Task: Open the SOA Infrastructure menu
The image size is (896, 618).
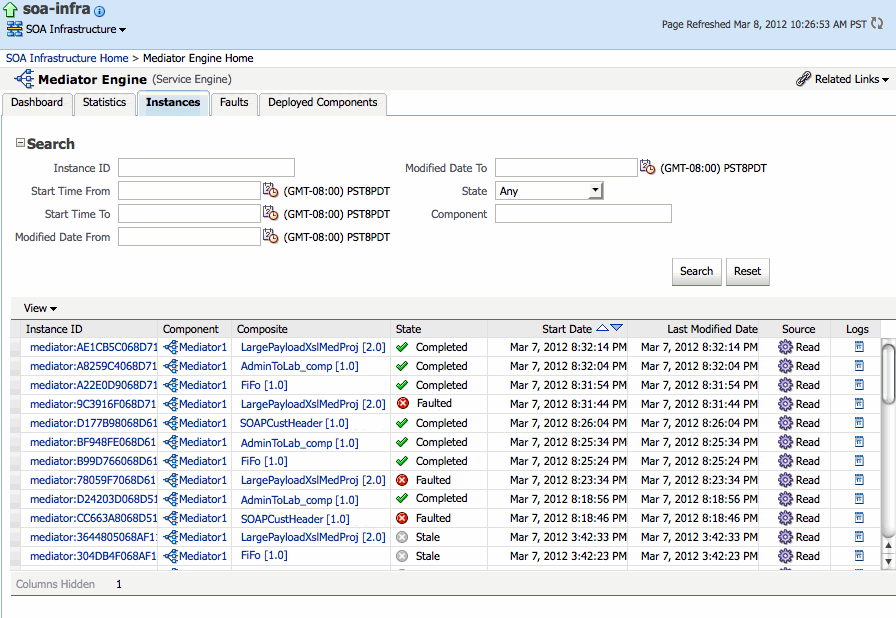Action: click(66, 29)
